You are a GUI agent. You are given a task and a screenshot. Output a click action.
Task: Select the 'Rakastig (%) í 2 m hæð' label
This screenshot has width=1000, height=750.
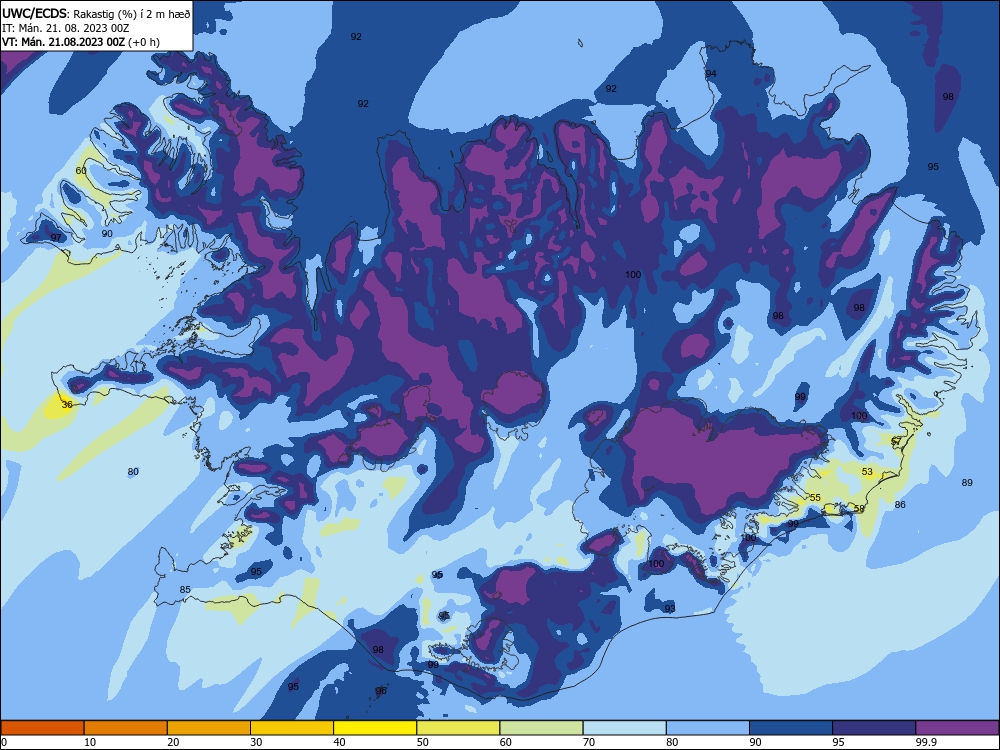click(x=131, y=14)
